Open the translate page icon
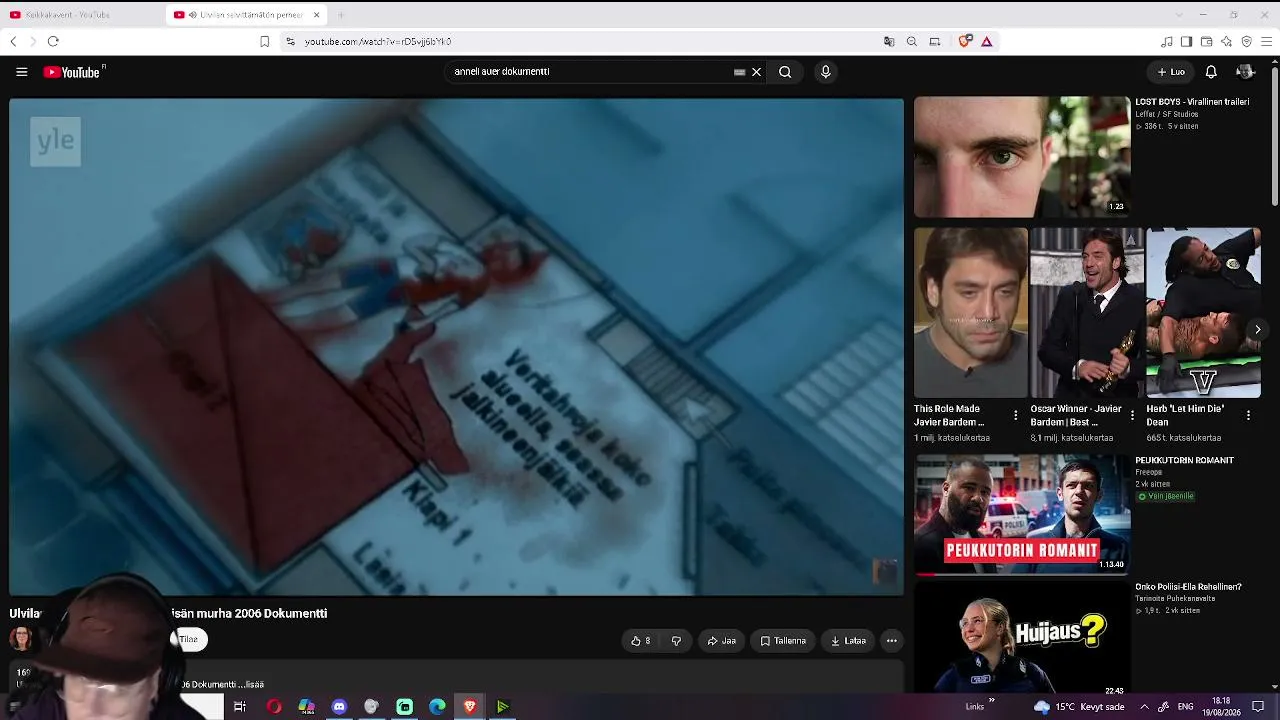This screenshot has width=1280, height=720. pos(889,41)
